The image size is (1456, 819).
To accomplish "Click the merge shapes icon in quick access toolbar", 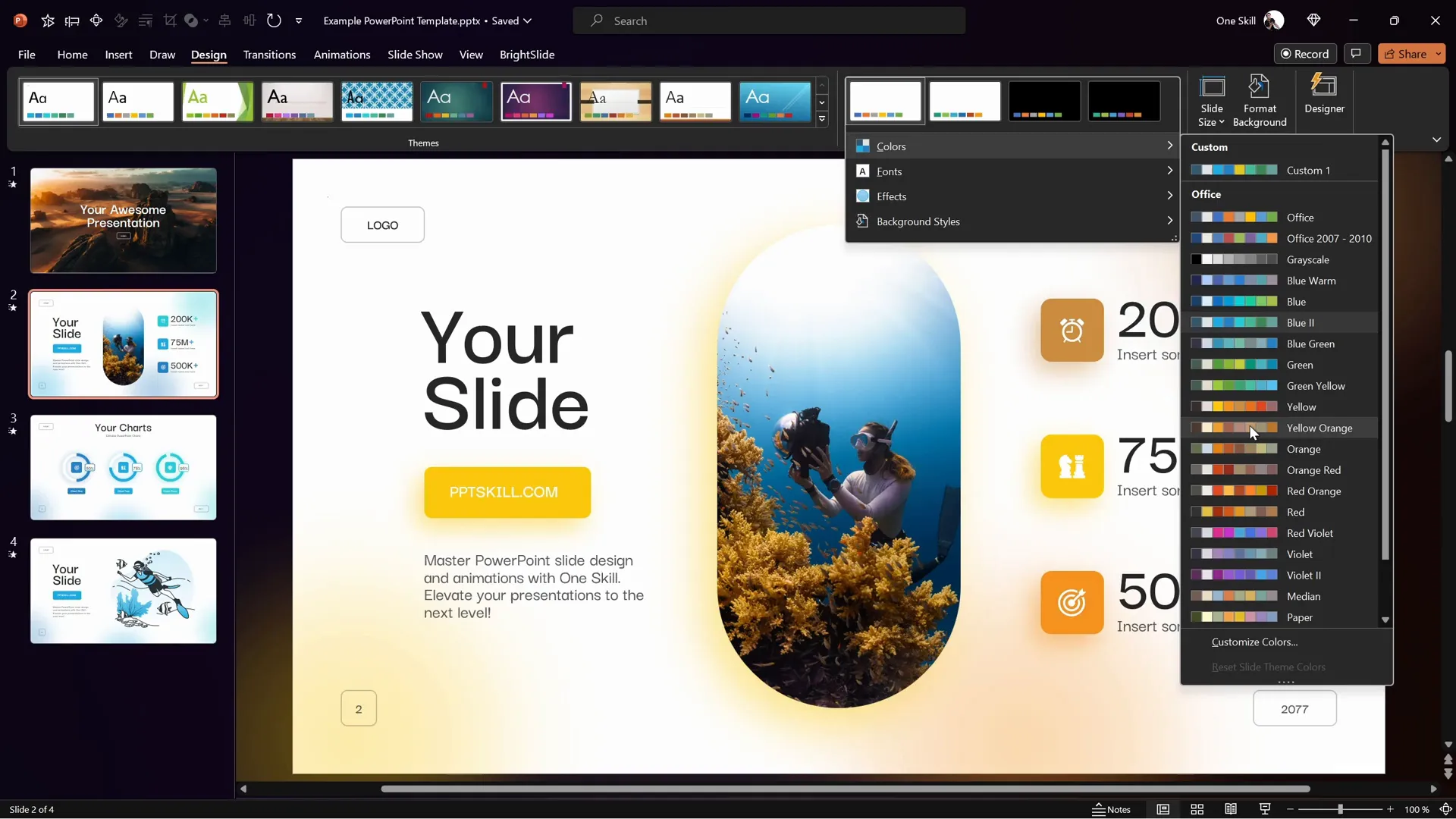I will tap(191, 20).
